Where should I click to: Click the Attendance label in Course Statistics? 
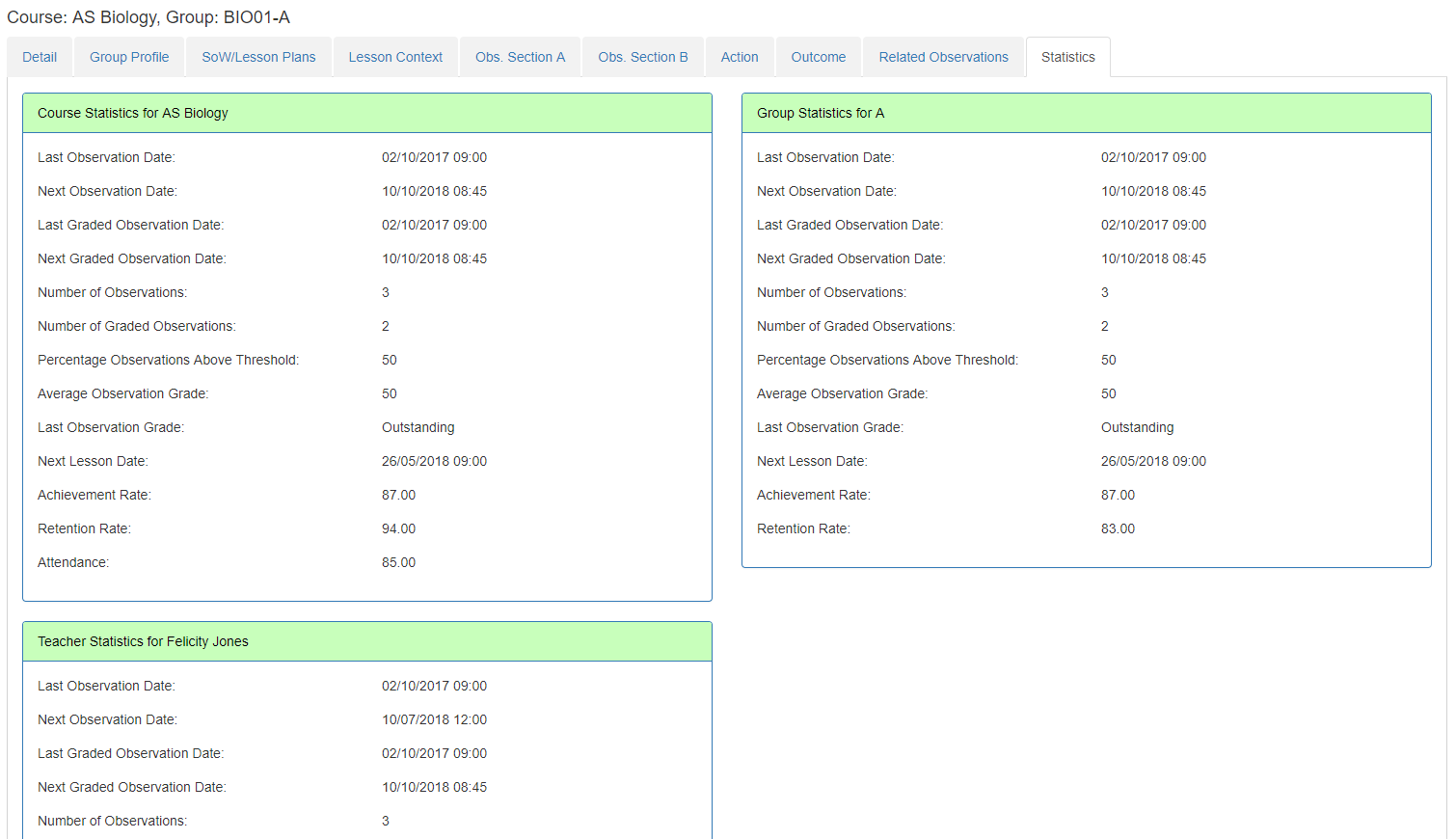[x=73, y=562]
